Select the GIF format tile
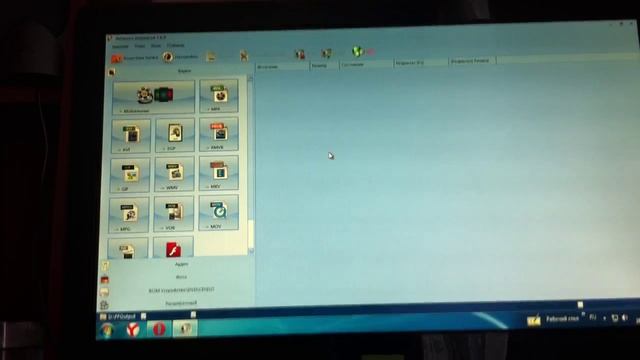Screen dimensions: 640x360 130,176
